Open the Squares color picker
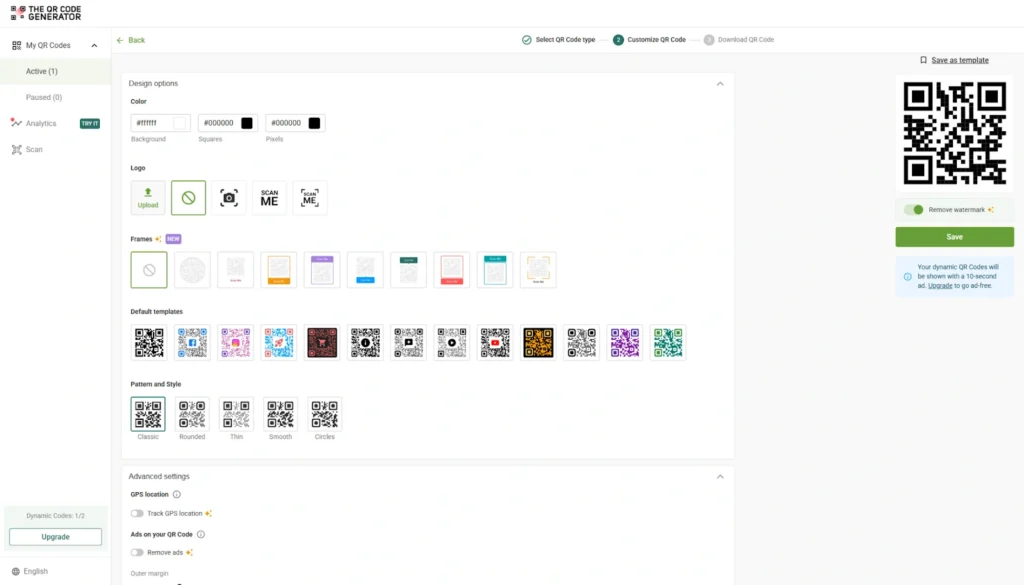This screenshot has height=585, width=1024. 246,122
